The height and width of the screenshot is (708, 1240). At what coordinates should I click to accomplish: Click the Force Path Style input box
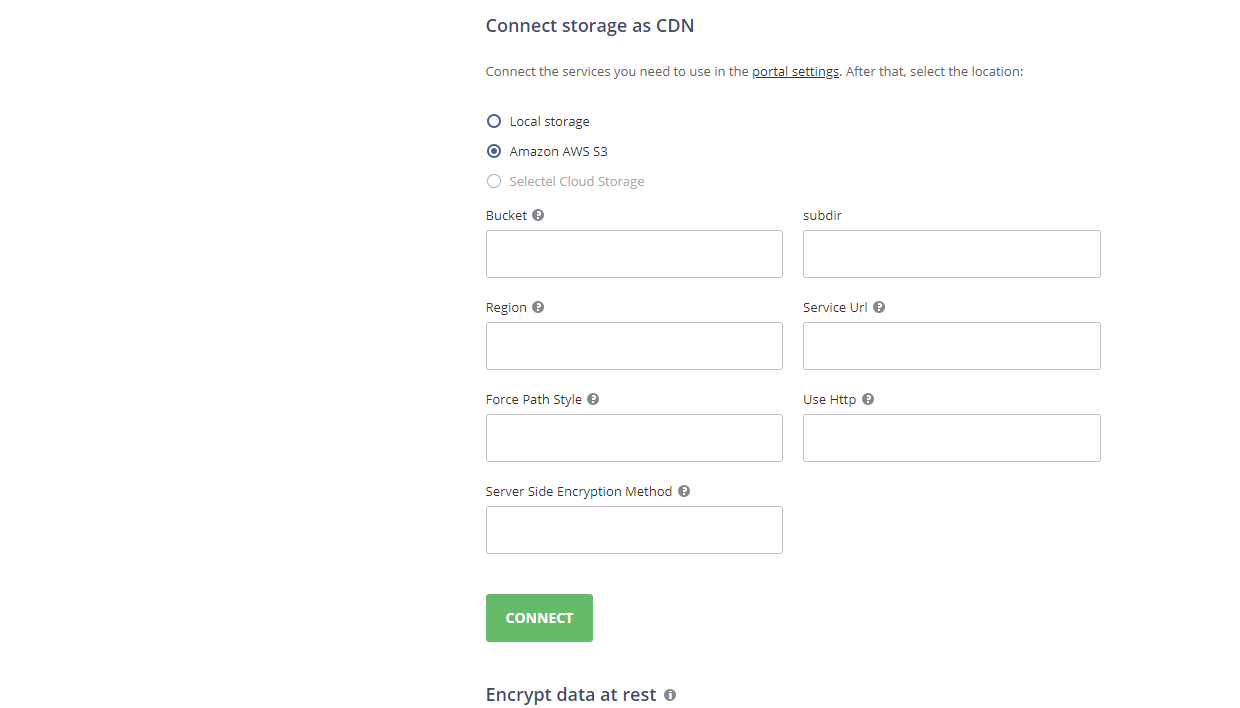coord(634,437)
